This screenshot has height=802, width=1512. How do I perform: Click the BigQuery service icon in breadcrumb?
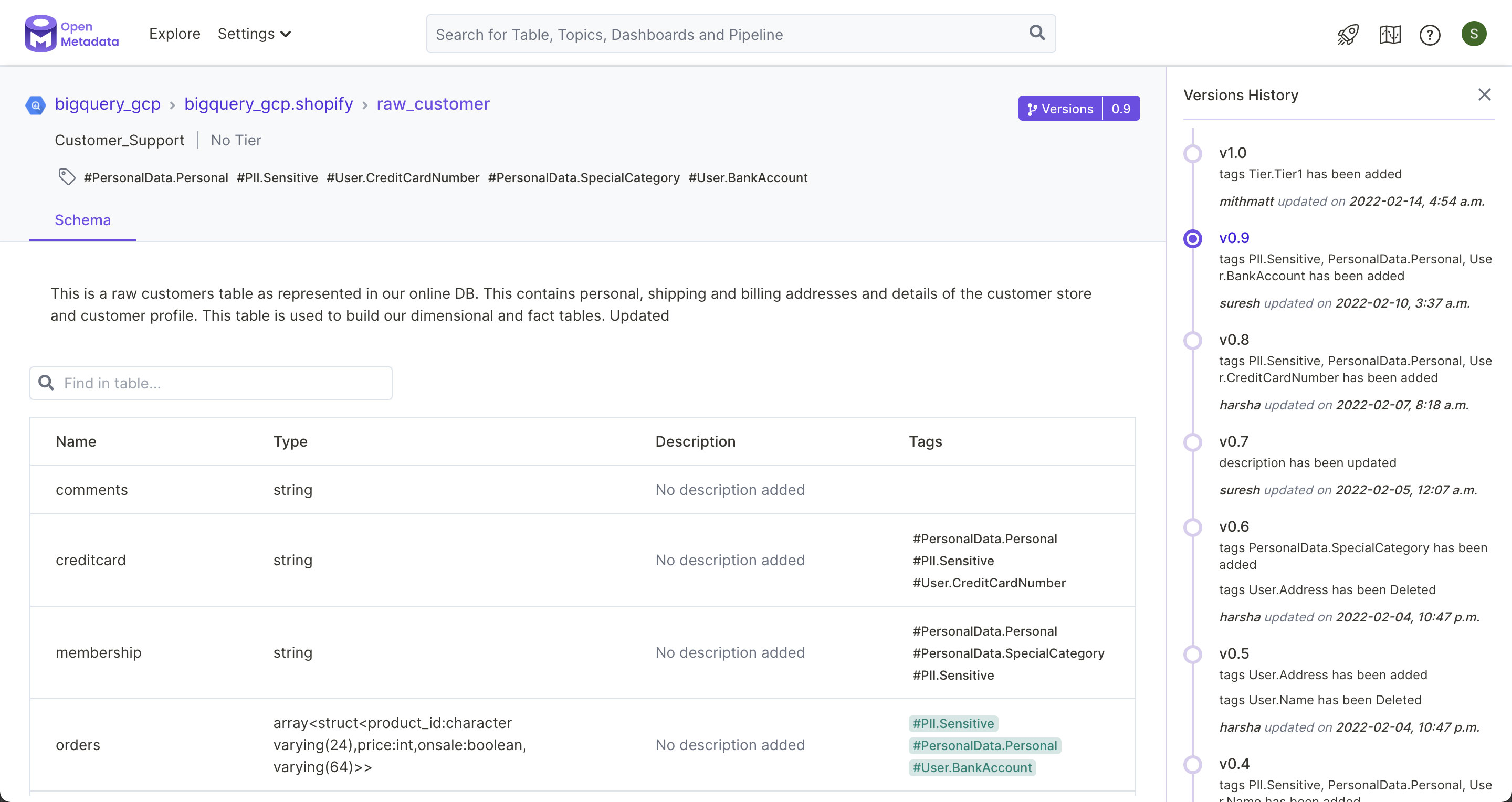[36, 105]
